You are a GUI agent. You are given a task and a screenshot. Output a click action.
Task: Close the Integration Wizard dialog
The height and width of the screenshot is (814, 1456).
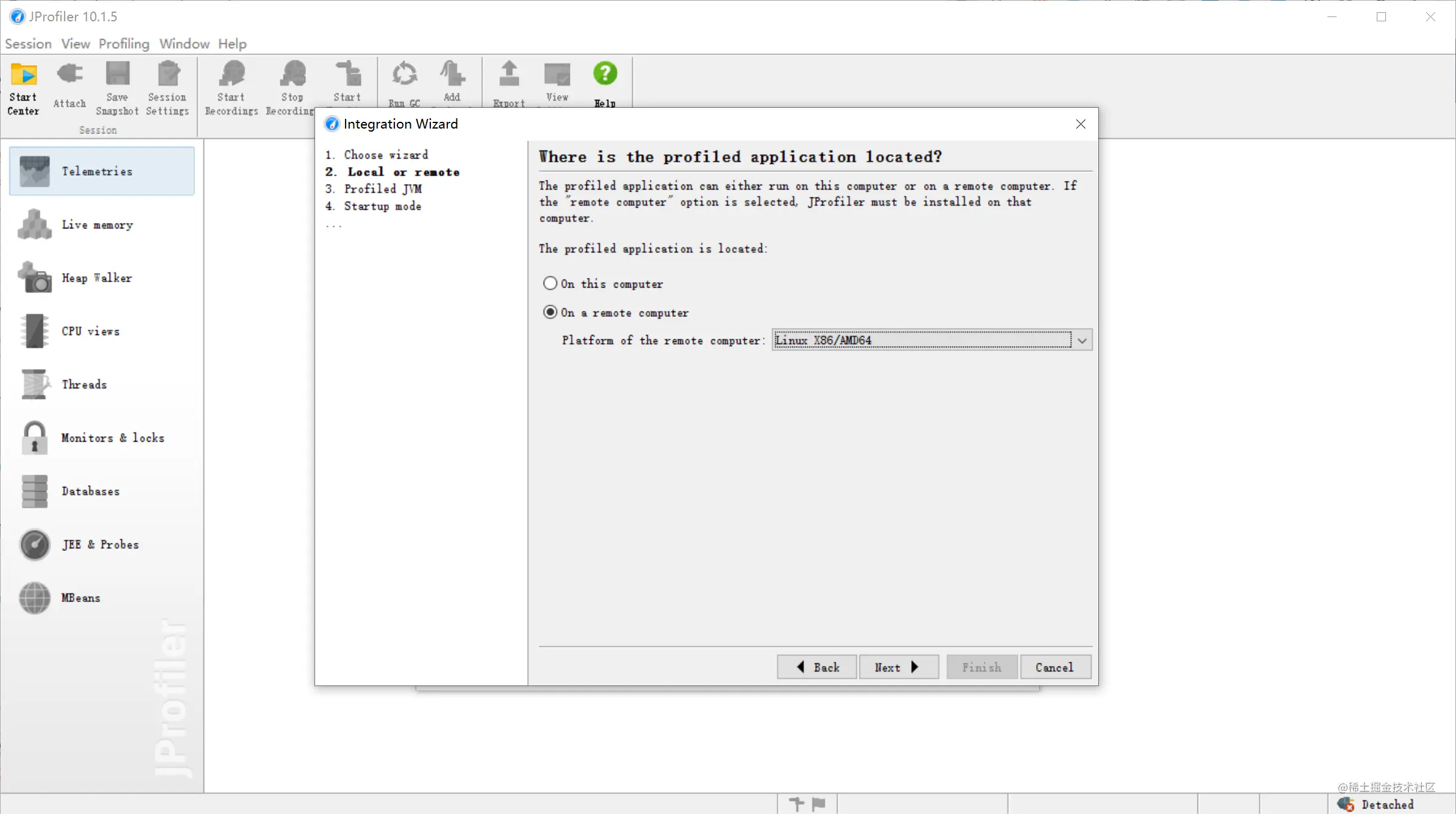coord(1081,124)
